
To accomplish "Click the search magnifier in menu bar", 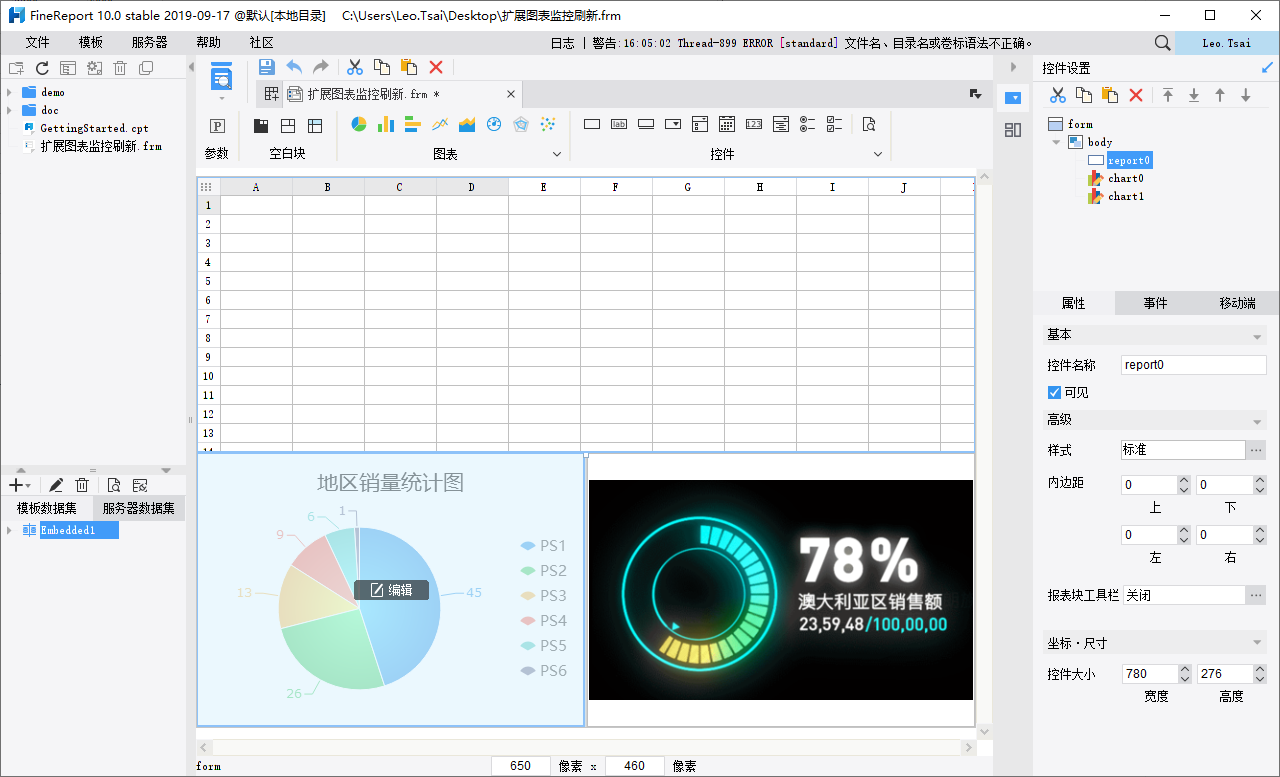I will click(1162, 43).
